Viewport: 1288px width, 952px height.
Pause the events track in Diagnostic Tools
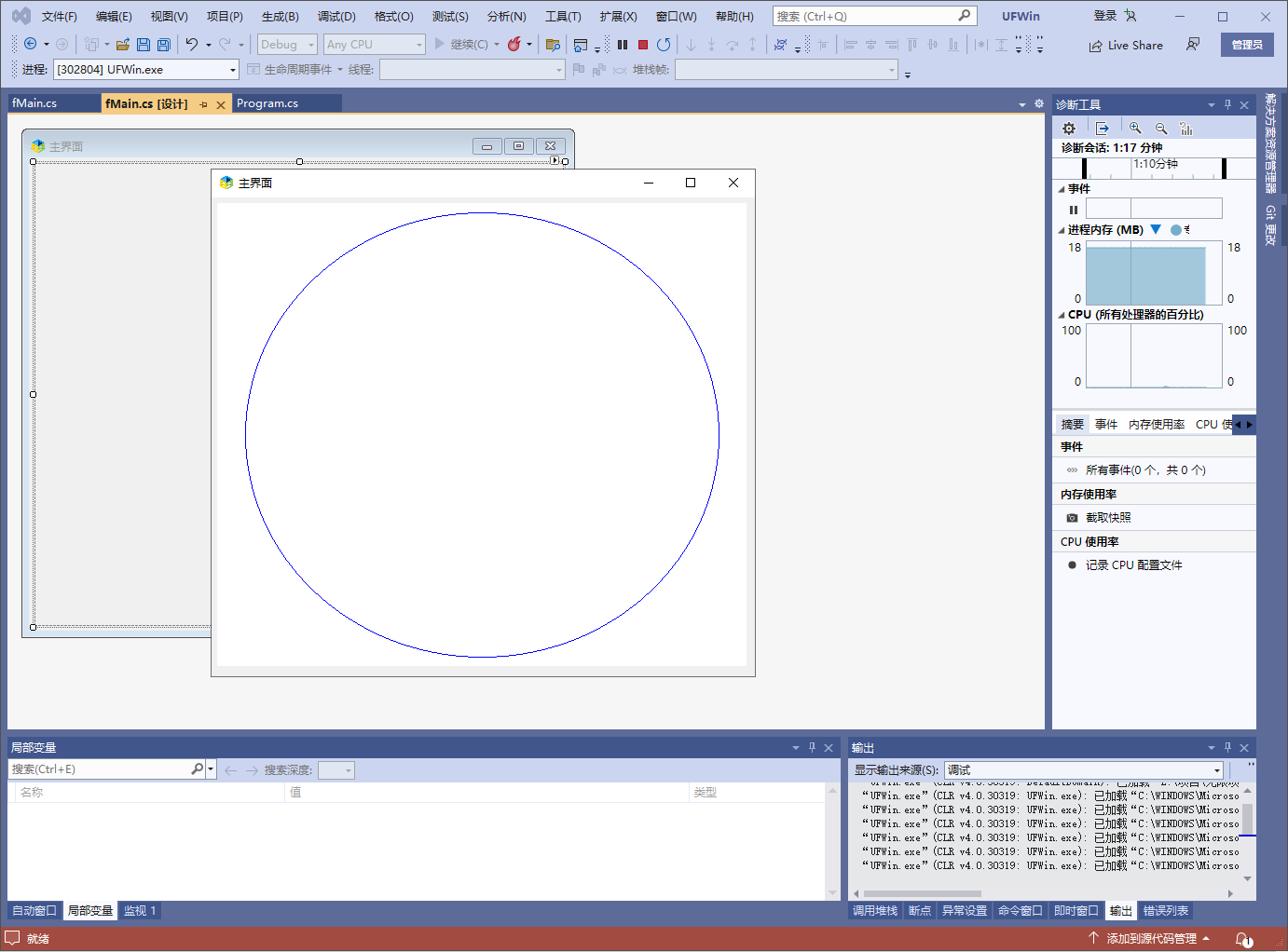click(1074, 210)
